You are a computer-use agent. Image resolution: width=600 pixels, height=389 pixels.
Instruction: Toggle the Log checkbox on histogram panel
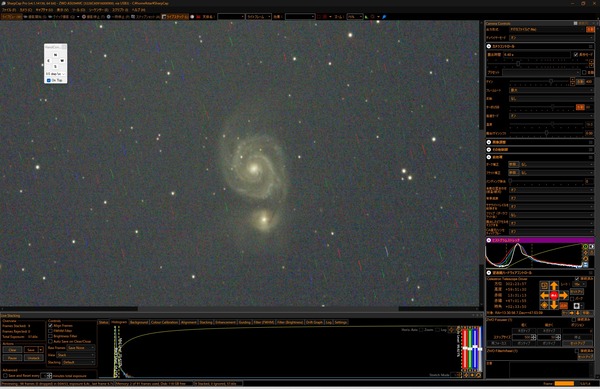point(438,330)
